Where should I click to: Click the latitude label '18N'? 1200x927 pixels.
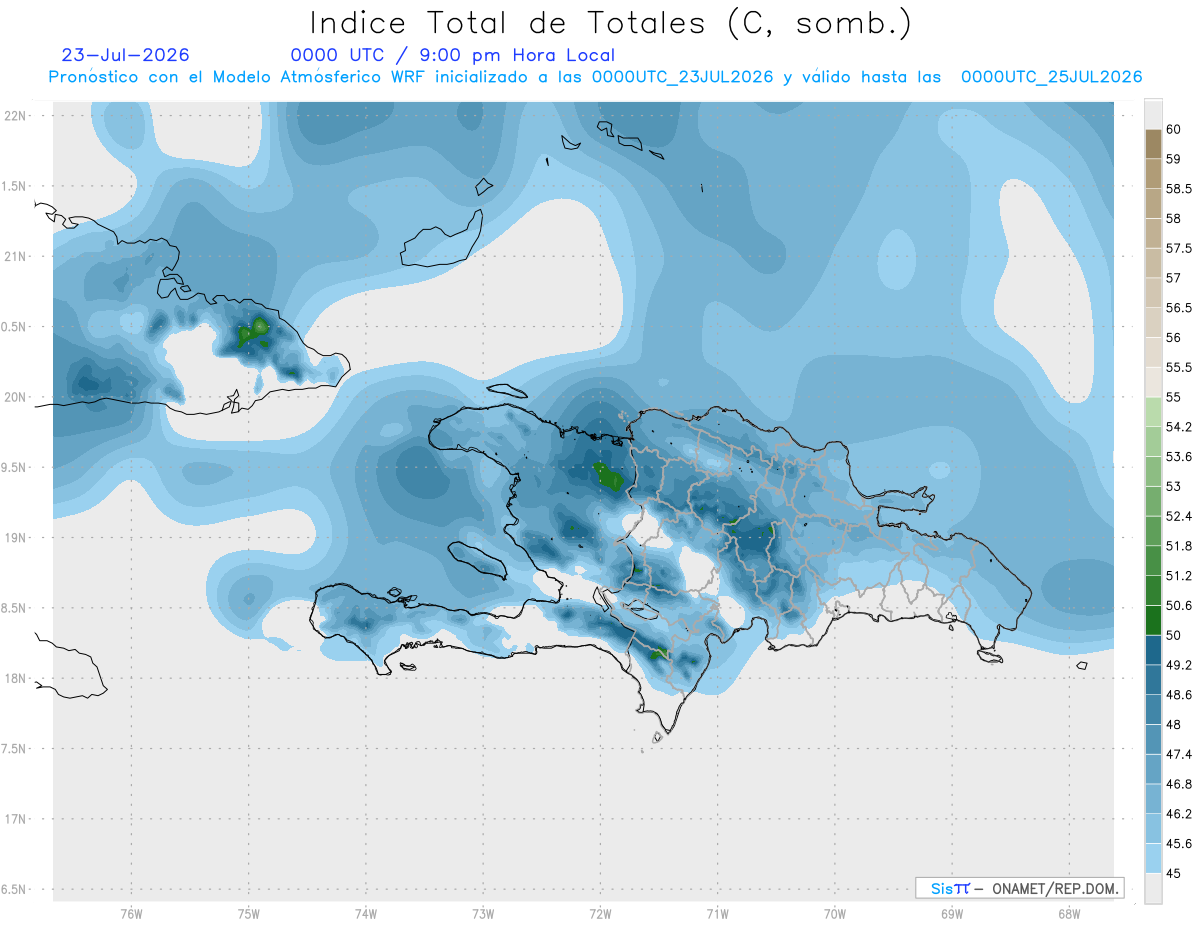pyautogui.click(x=15, y=678)
